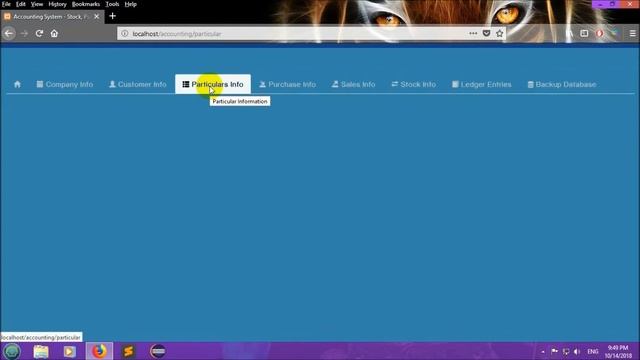
Task: Open the View menu
Action: [x=37, y=4]
